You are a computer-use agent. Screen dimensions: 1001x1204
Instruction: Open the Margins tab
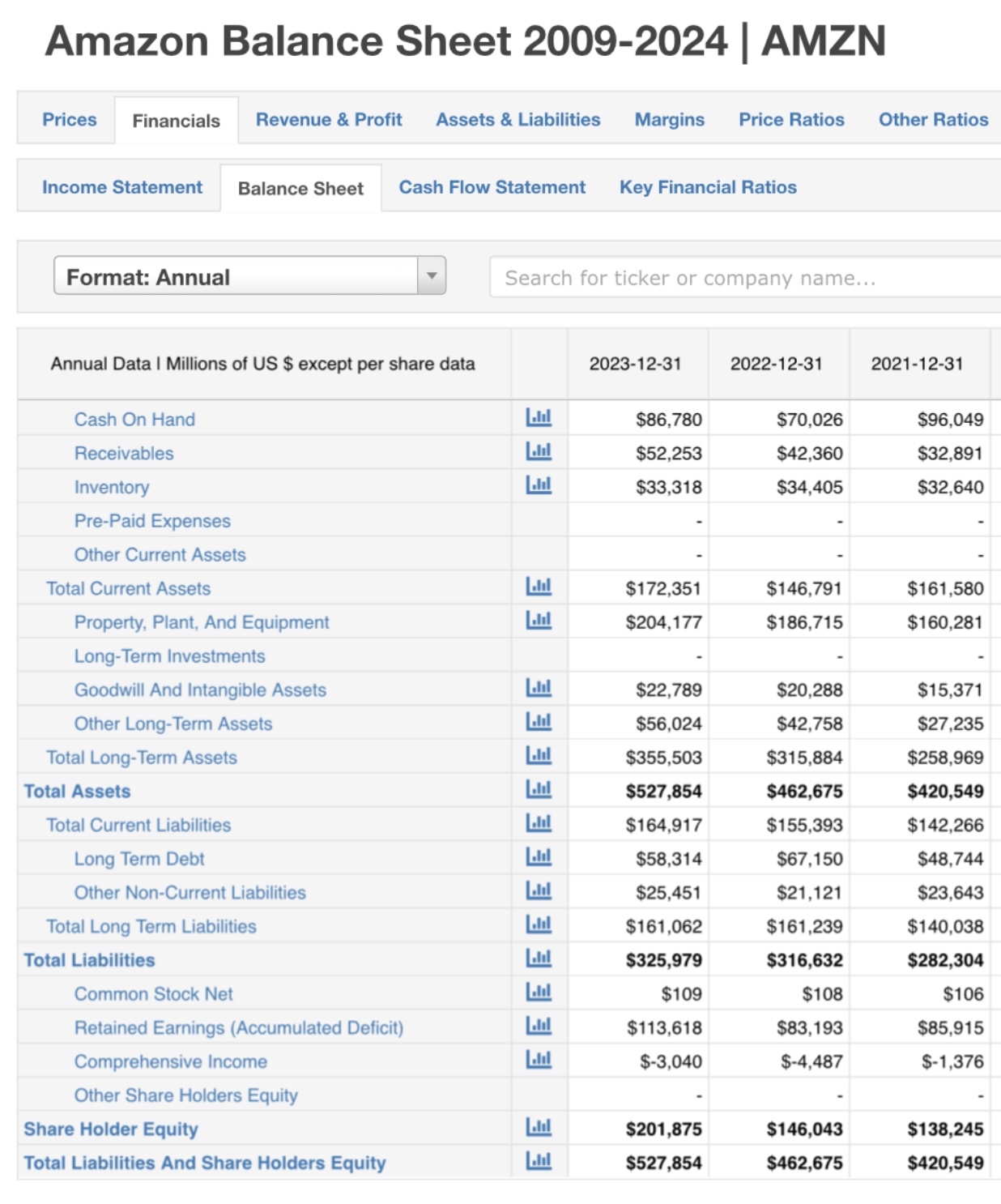pyautogui.click(x=670, y=119)
